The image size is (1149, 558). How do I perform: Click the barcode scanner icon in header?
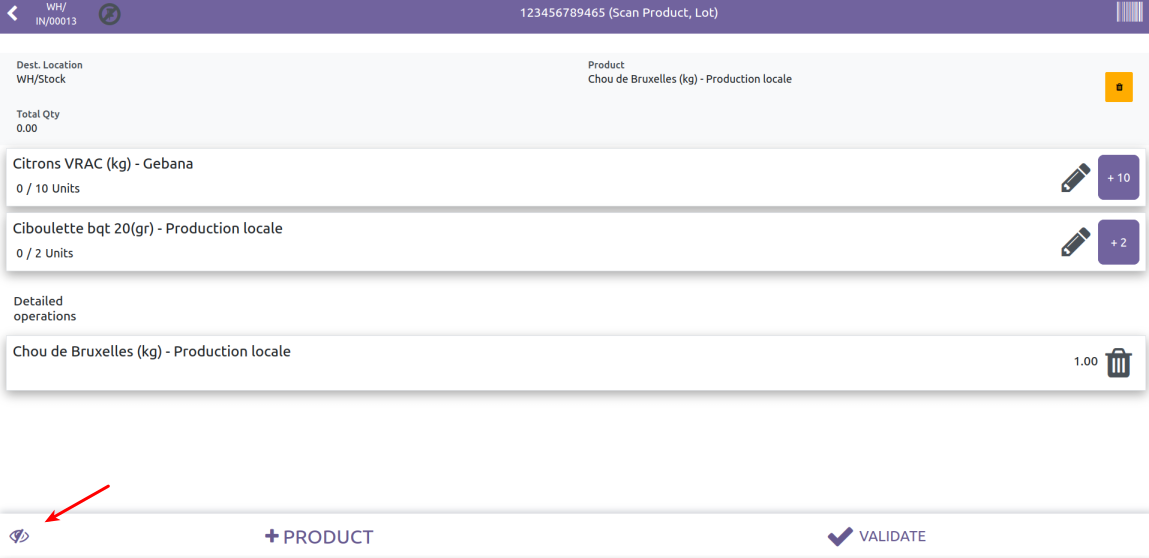[1129, 13]
